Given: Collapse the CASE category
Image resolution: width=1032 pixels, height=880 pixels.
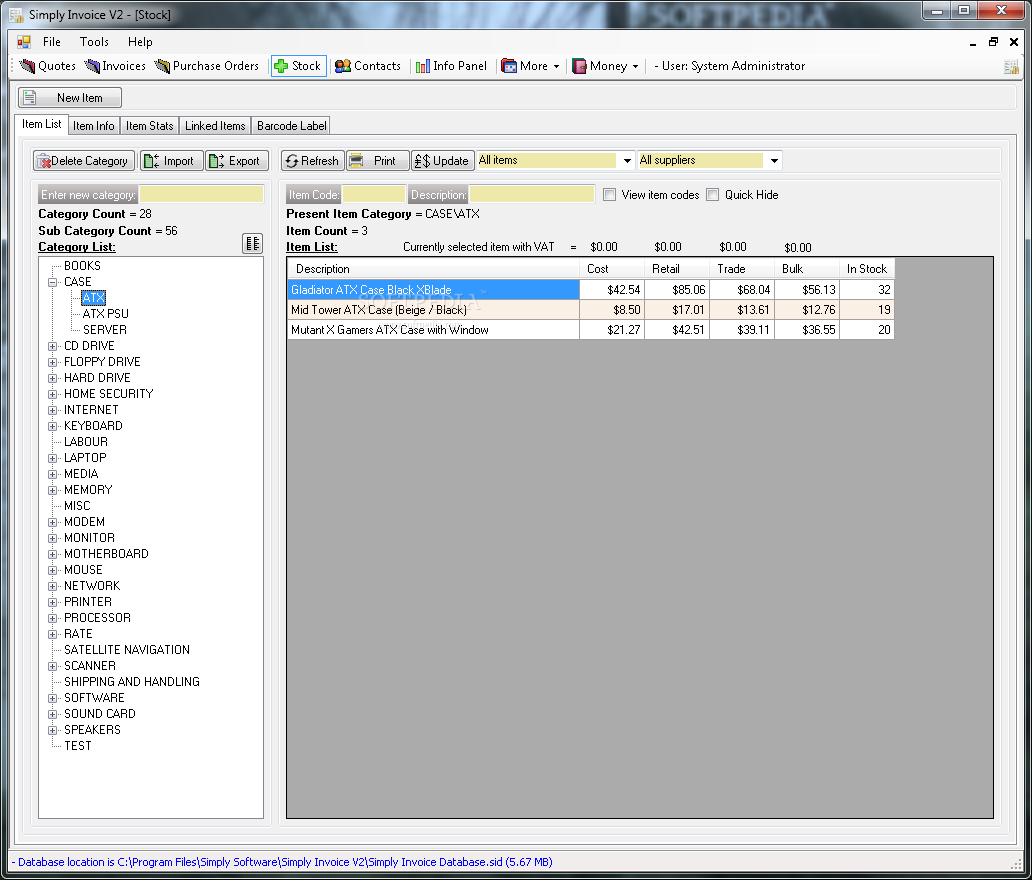Looking at the screenshot, I should [x=53, y=282].
